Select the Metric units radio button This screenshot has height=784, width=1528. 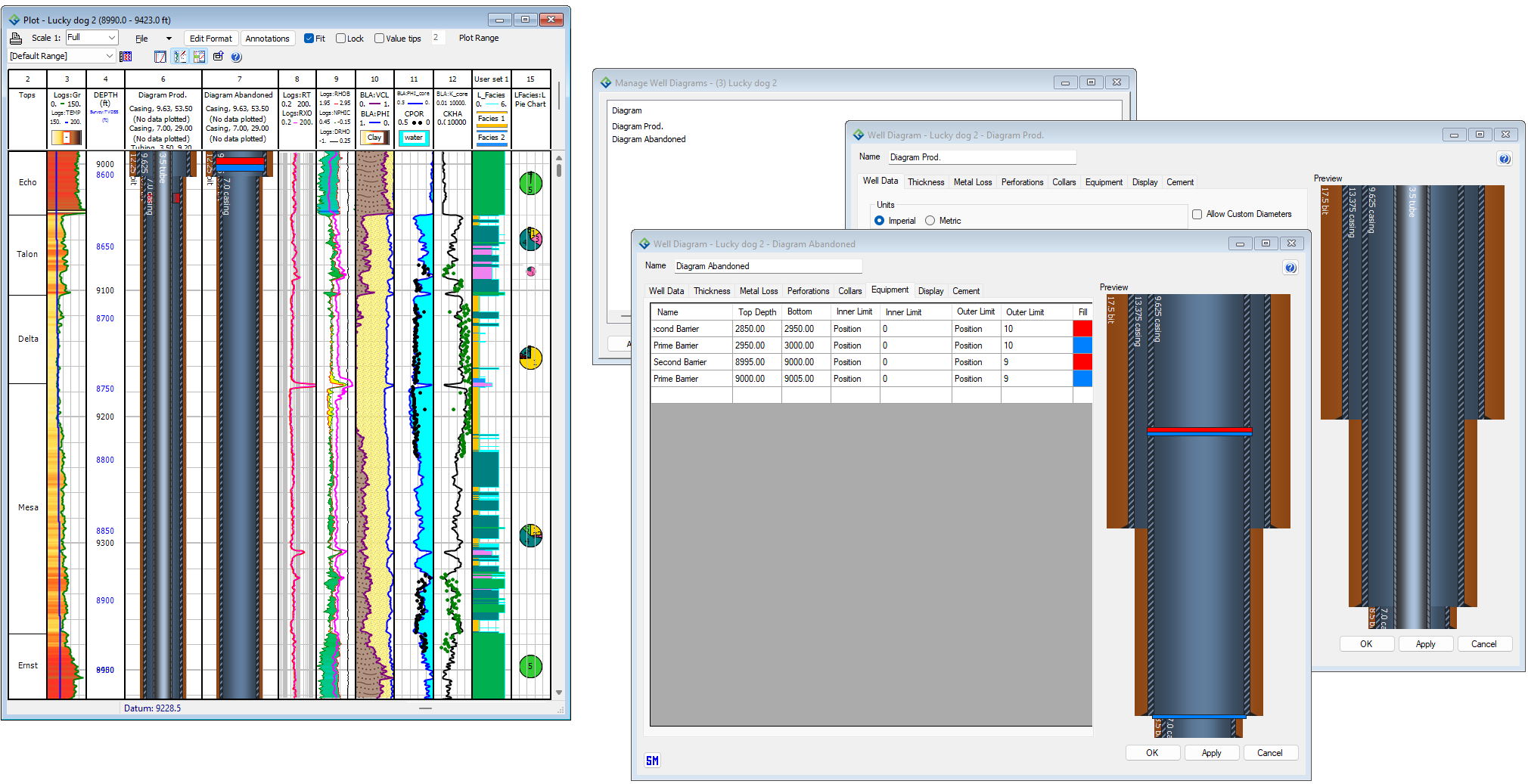coord(930,221)
